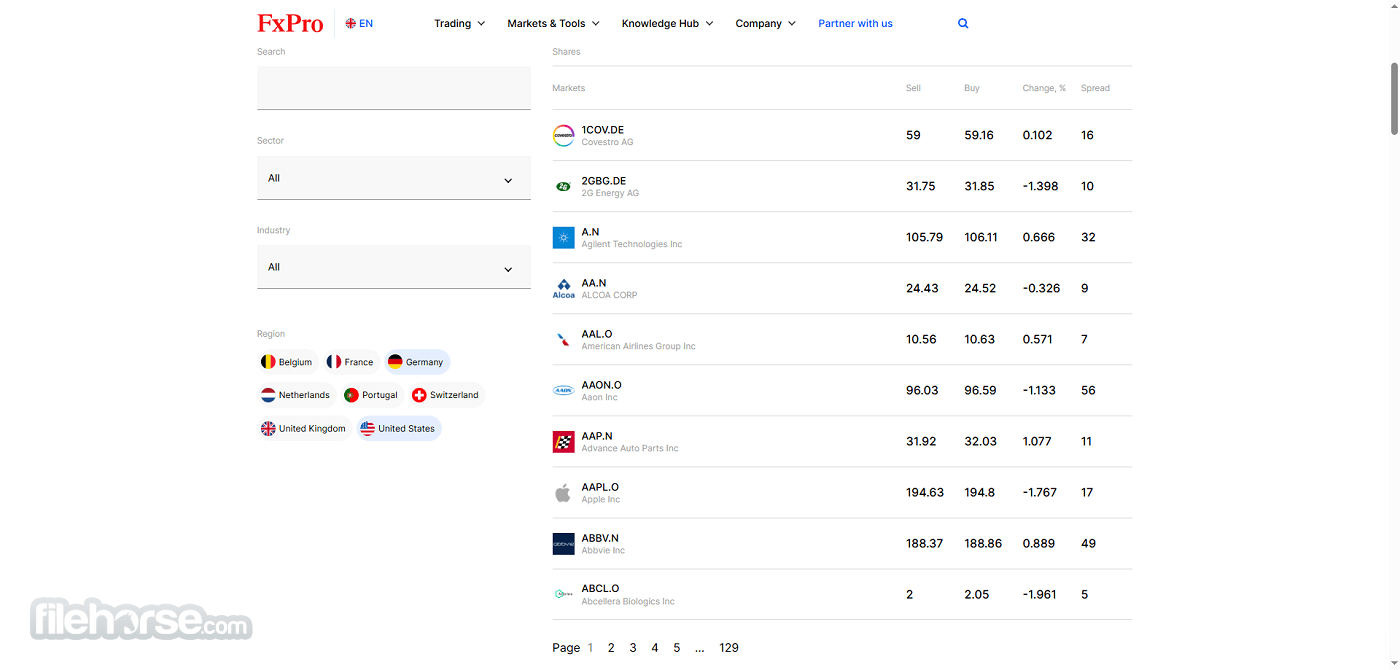Click the Change, % column header
Image resolution: width=1400 pixels, height=670 pixels.
tap(1044, 88)
